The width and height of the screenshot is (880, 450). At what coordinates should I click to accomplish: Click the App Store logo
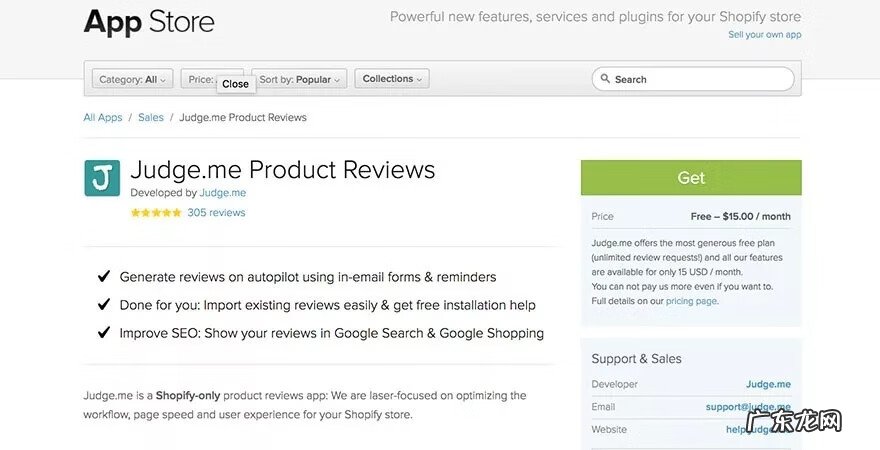[149, 21]
